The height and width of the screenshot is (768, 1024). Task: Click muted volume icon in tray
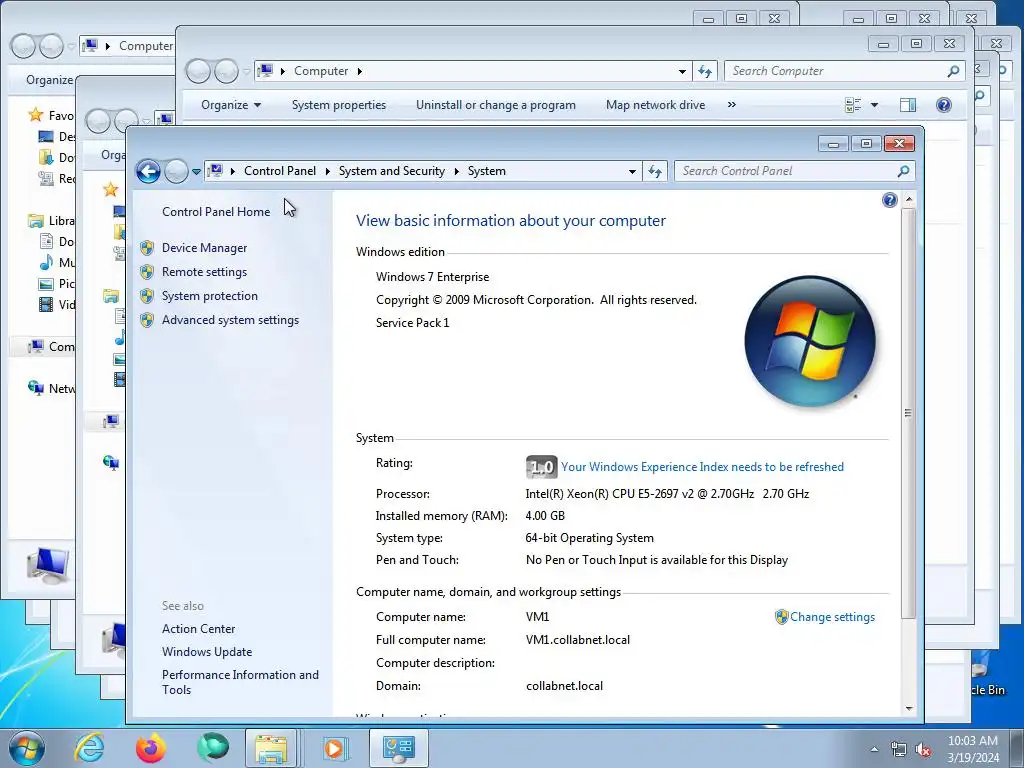(923, 750)
